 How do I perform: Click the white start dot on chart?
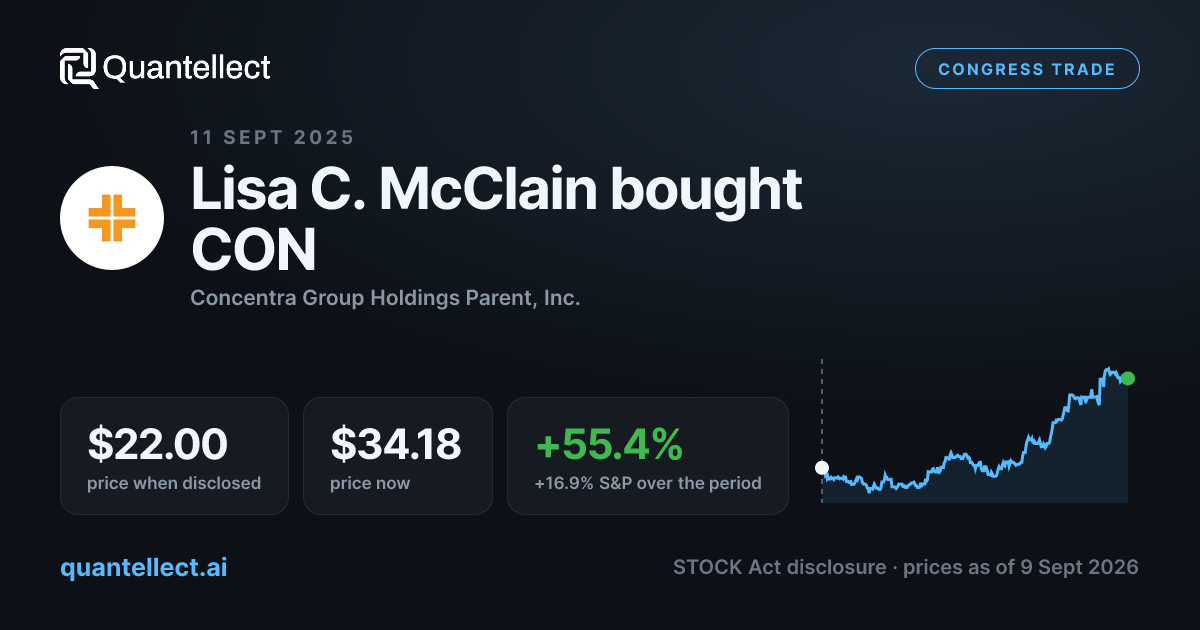[822, 467]
